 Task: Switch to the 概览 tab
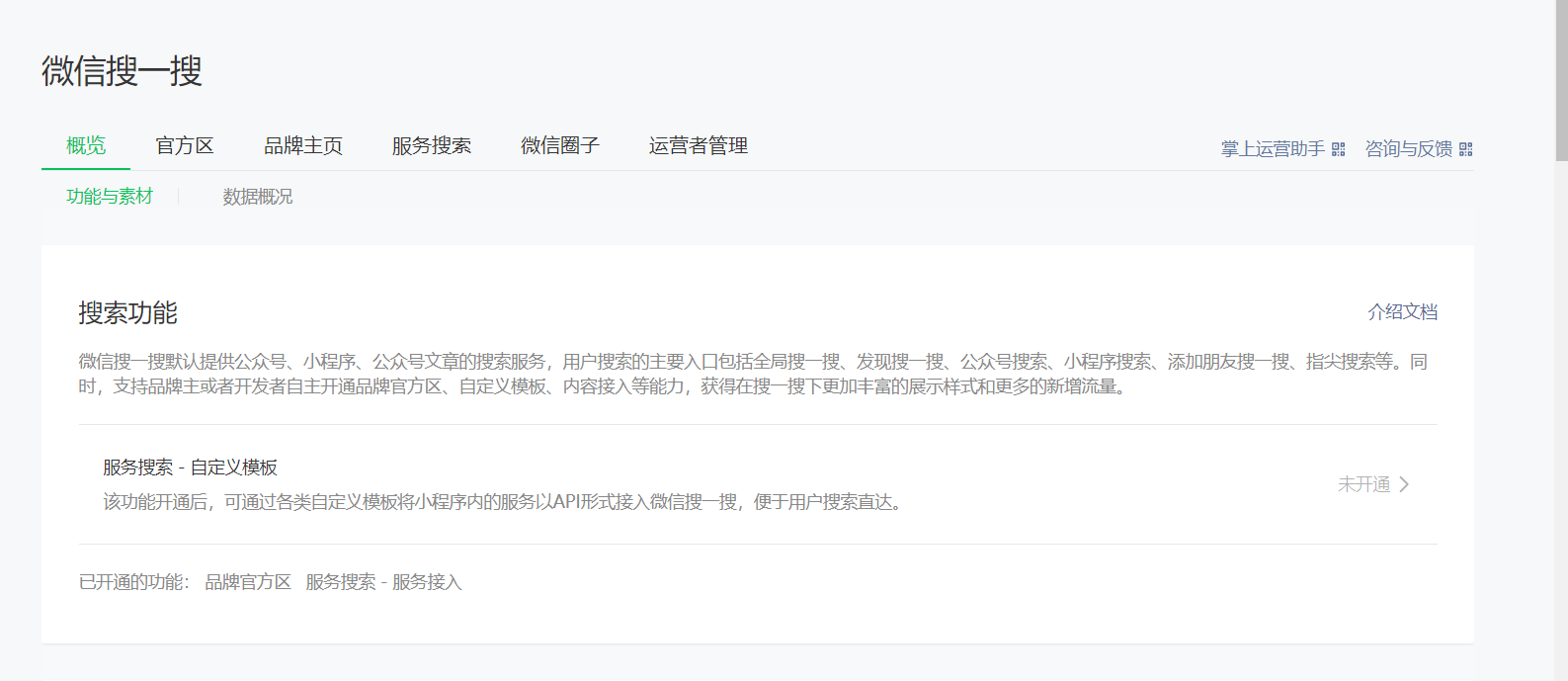(x=86, y=145)
